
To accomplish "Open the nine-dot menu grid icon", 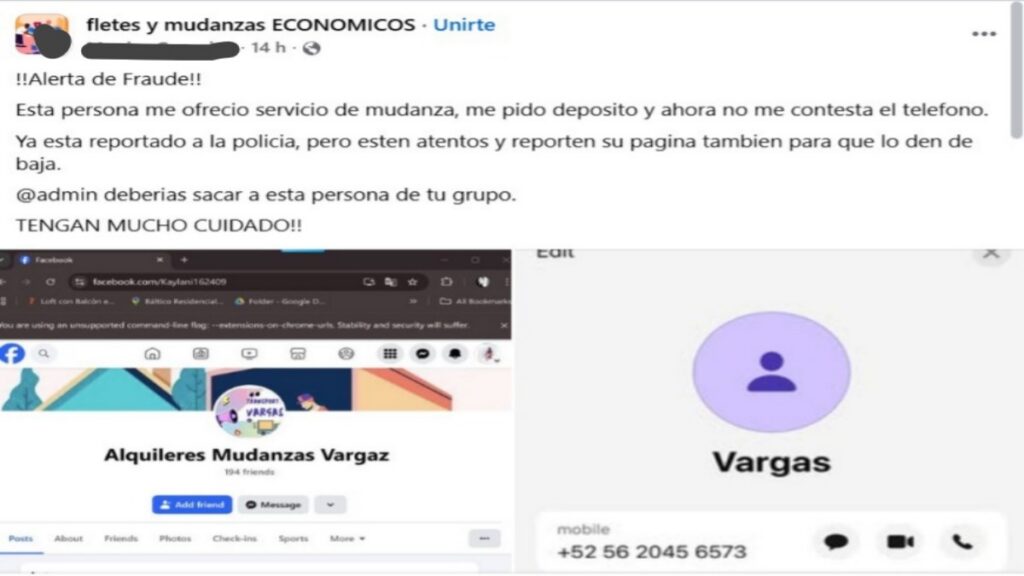I will point(390,353).
